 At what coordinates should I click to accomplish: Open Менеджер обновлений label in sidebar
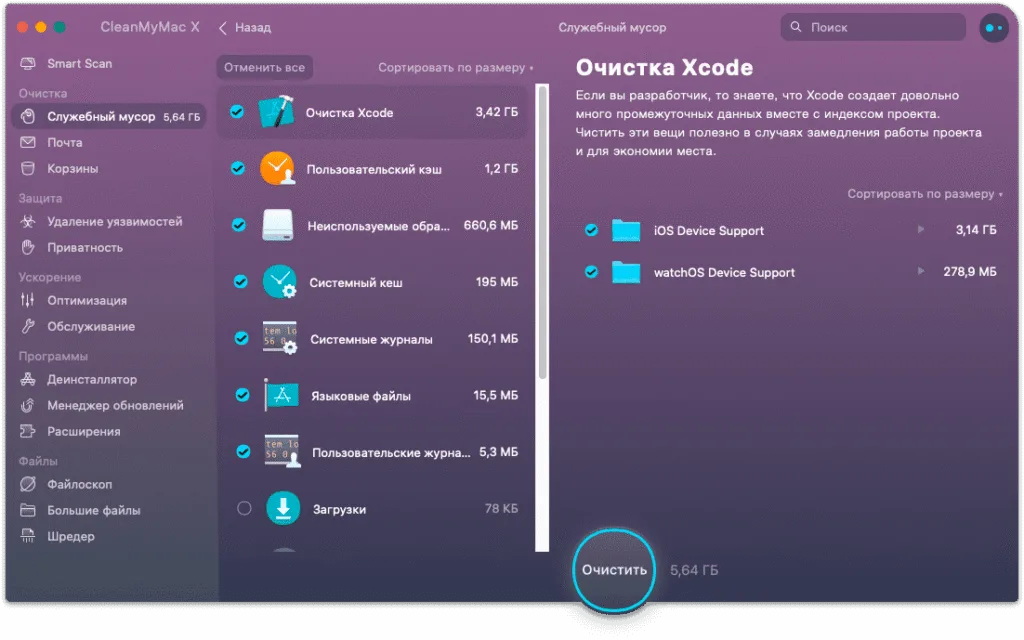pos(116,406)
